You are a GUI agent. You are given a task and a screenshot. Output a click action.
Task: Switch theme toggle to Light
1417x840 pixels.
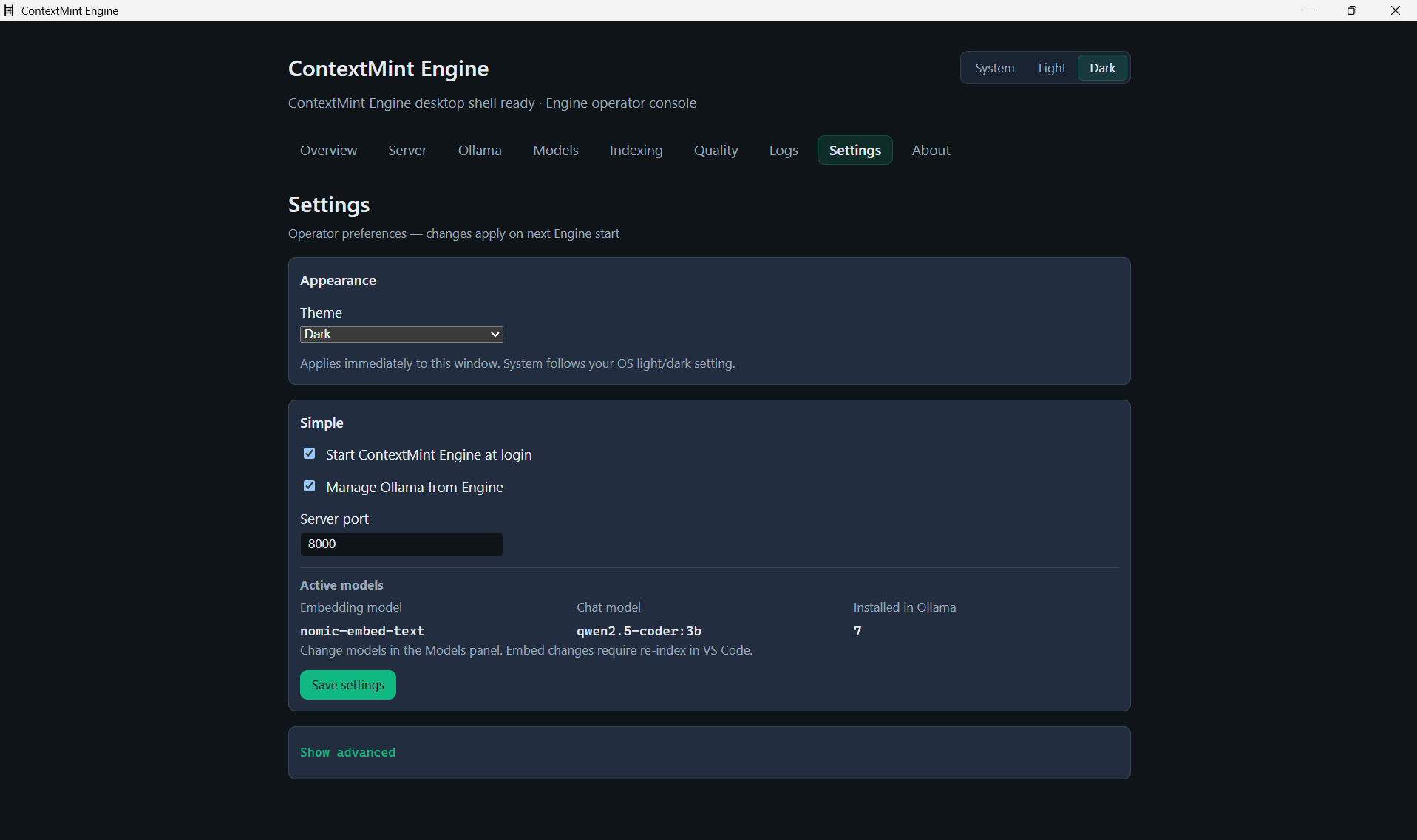coord(1051,68)
